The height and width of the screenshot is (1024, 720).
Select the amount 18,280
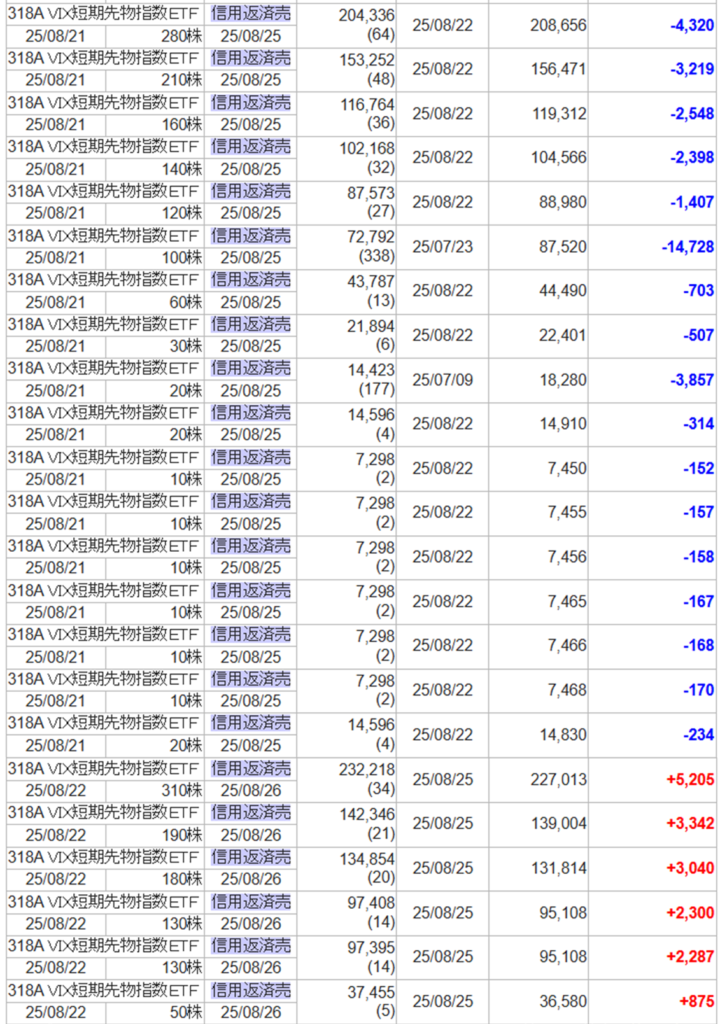click(x=563, y=379)
